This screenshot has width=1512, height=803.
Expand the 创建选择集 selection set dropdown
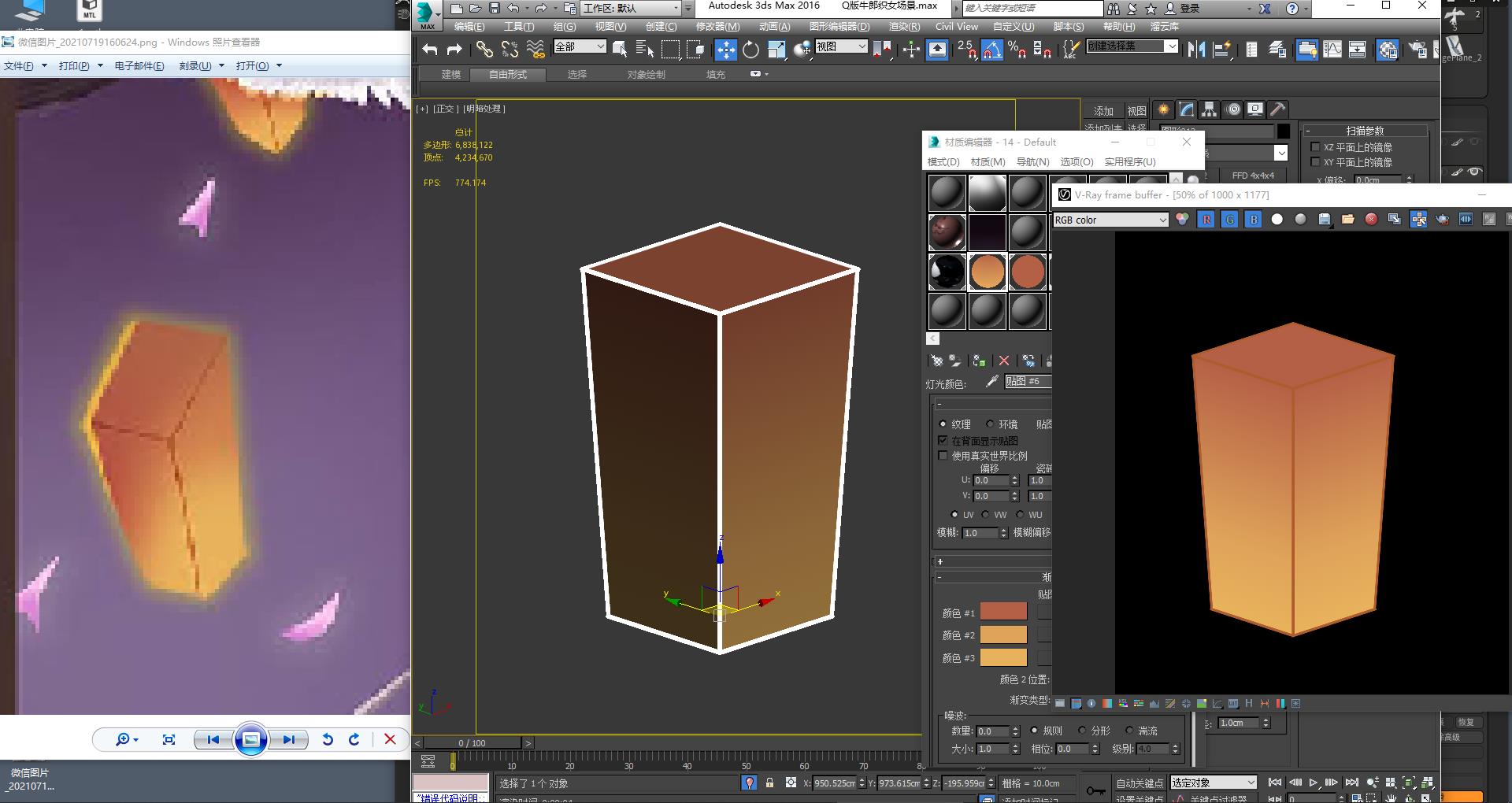click(1172, 46)
